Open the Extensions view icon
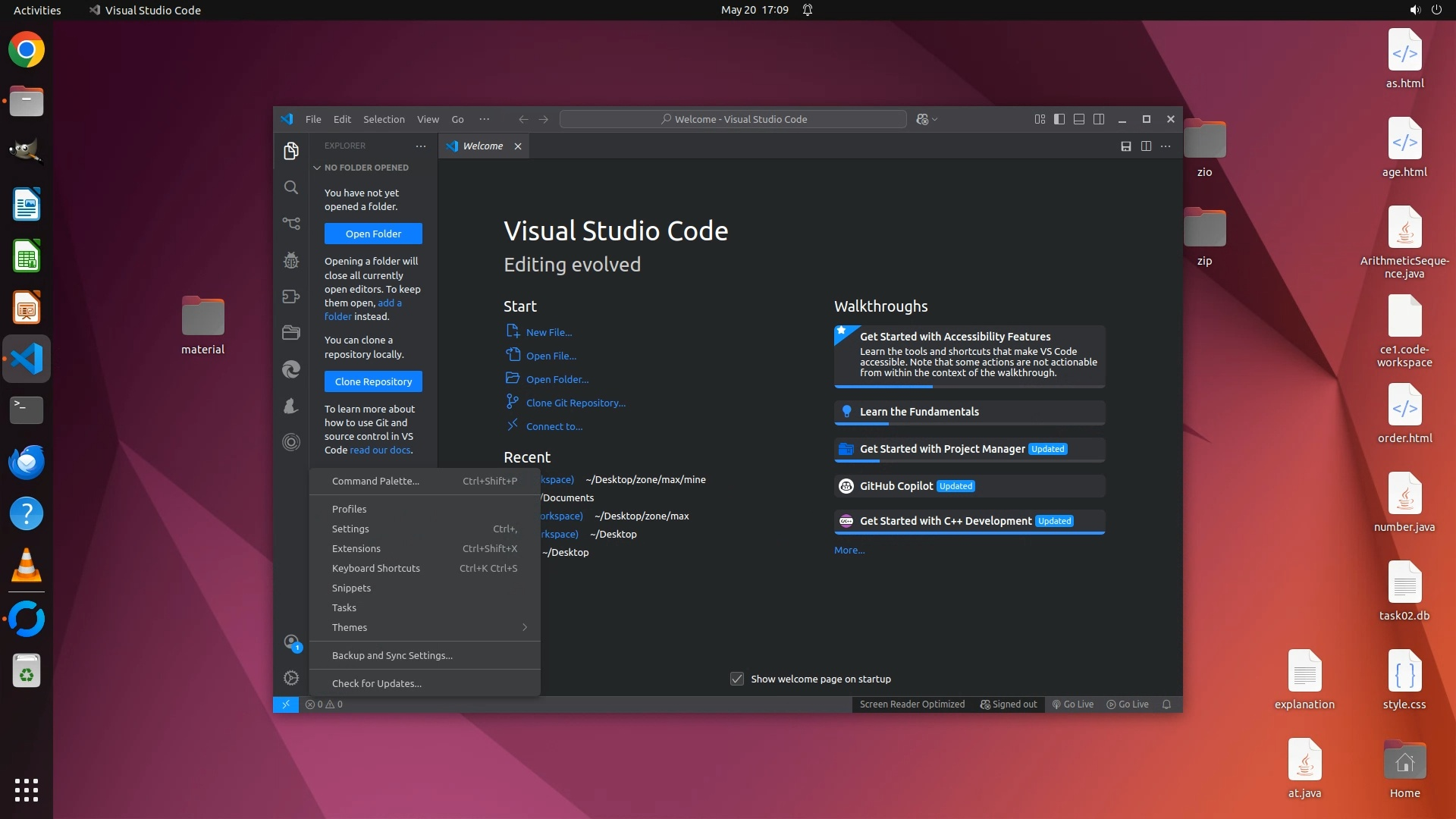This screenshot has width=1456, height=819. click(291, 297)
